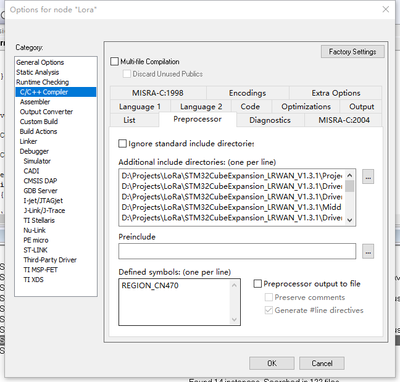
Task: Click inside the Preinclude text field
Action: point(237,251)
